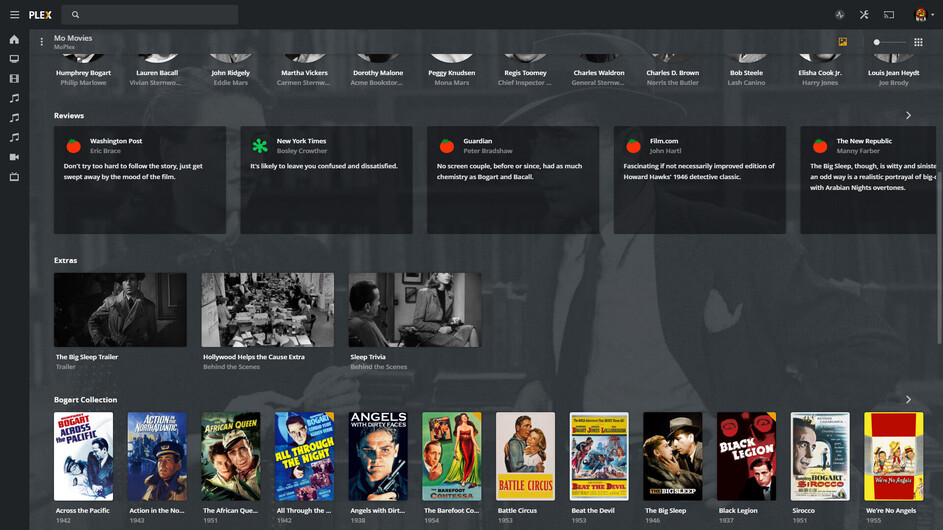
Task: Open All Through the Night poster
Action: [x=304, y=456]
